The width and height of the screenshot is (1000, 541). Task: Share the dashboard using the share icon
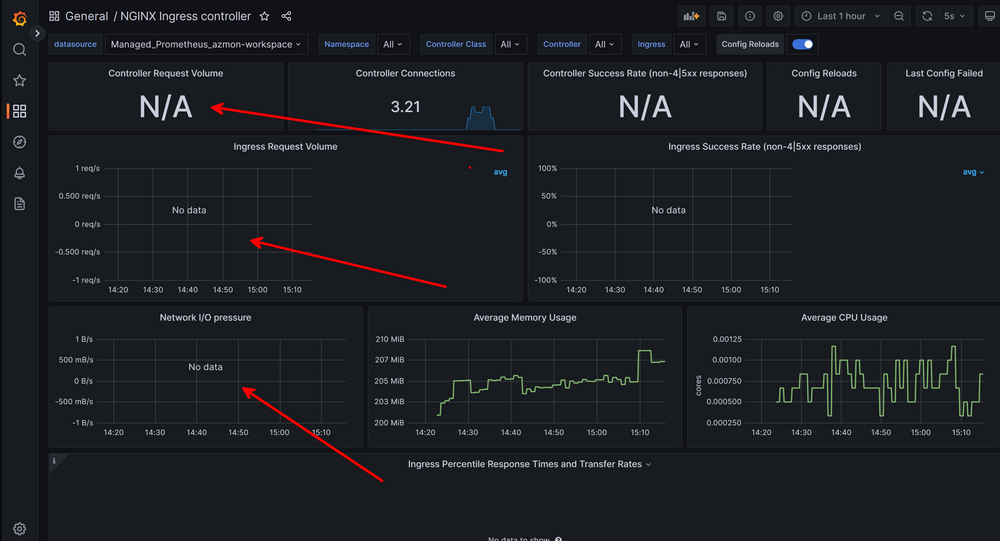287,16
